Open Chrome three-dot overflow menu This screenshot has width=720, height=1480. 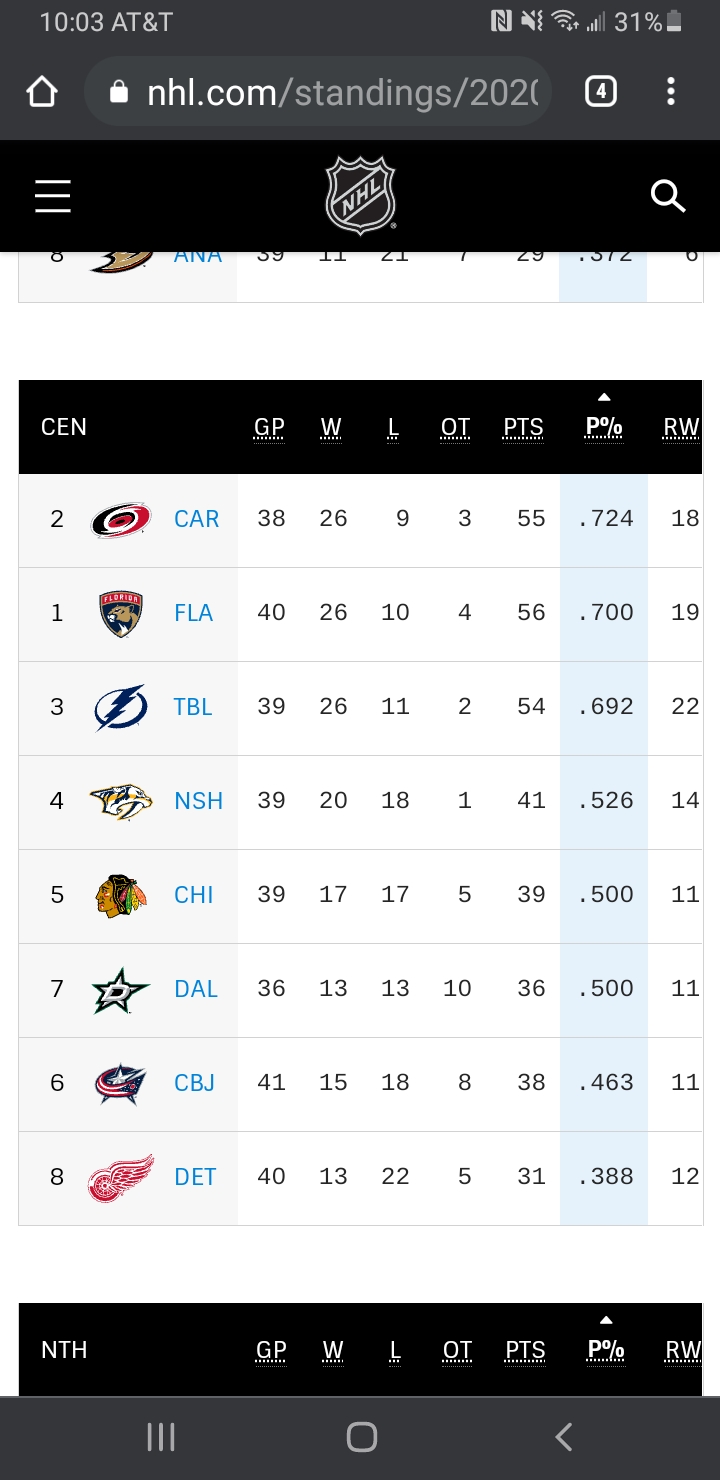(x=671, y=93)
